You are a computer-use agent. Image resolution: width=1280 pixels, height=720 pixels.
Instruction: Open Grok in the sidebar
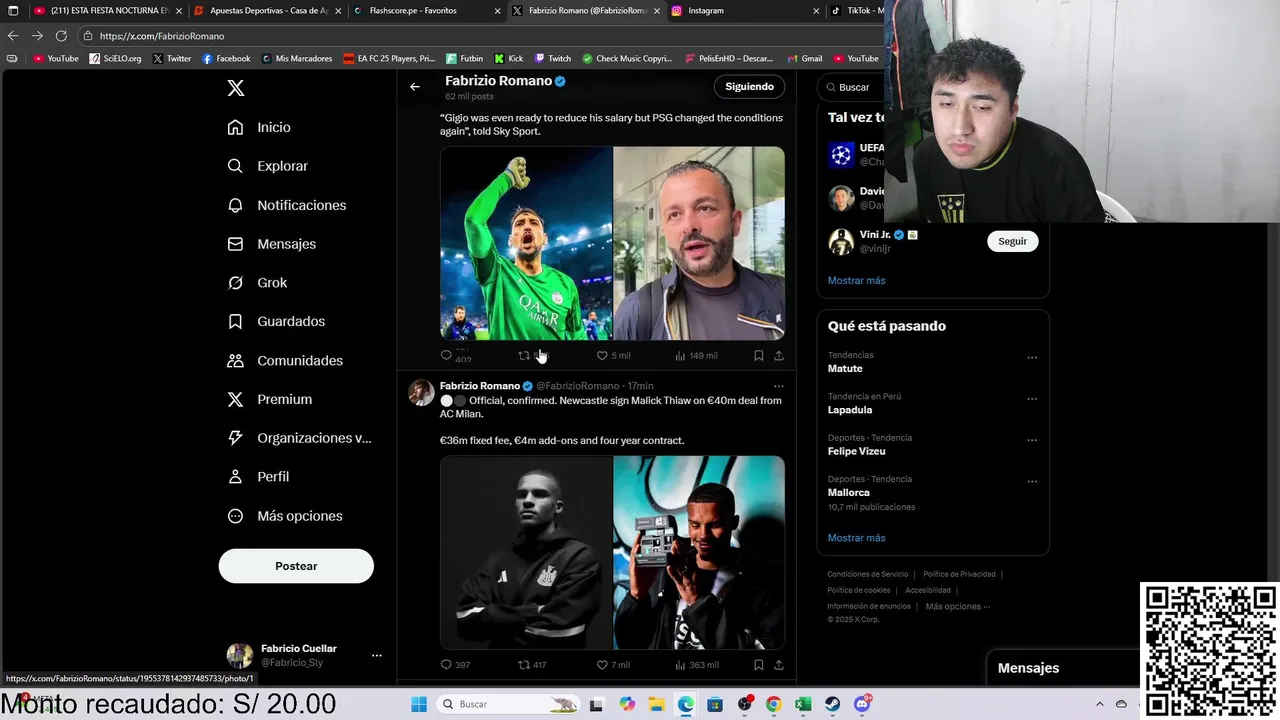[258, 283]
